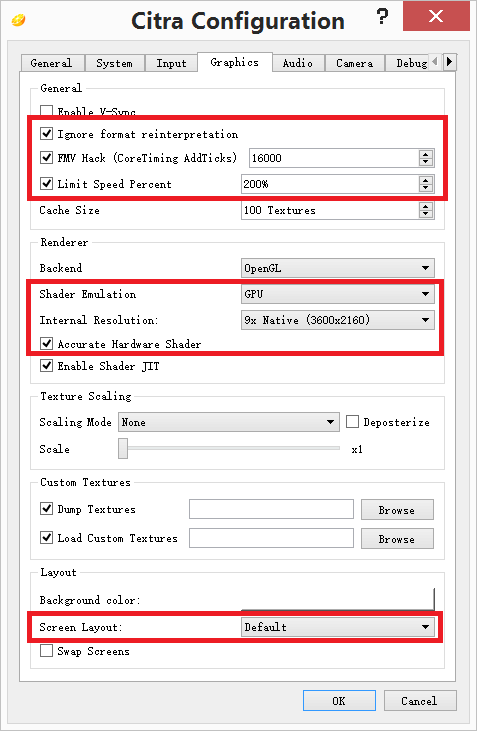Click the texture Scale slider handle
This screenshot has height=731, width=477.
[123, 448]
